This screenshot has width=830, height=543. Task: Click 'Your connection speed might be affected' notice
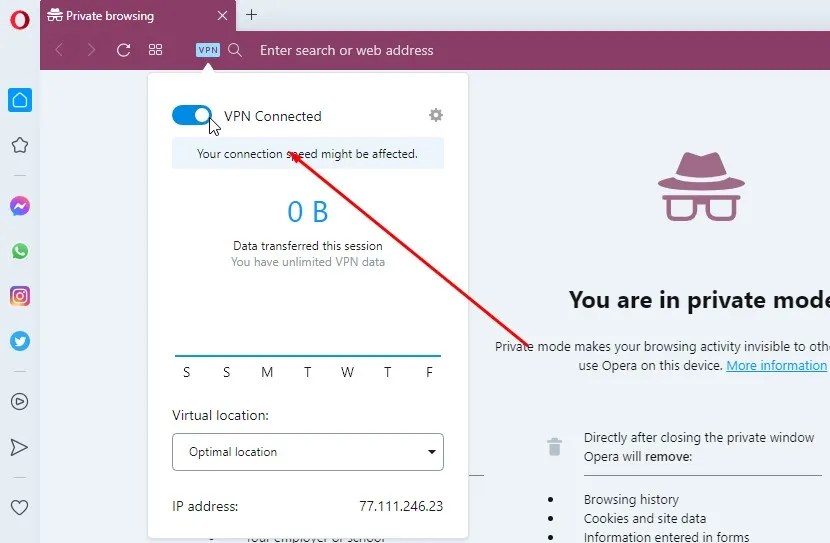tap(308, 153)
